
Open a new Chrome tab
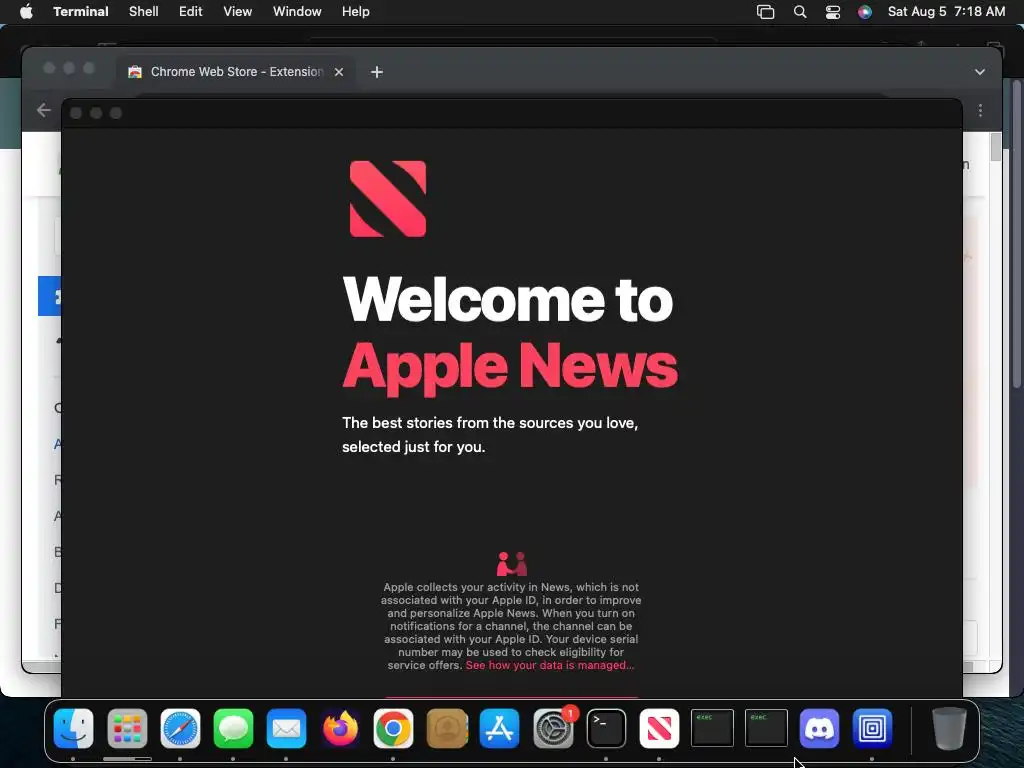(377, 72)
